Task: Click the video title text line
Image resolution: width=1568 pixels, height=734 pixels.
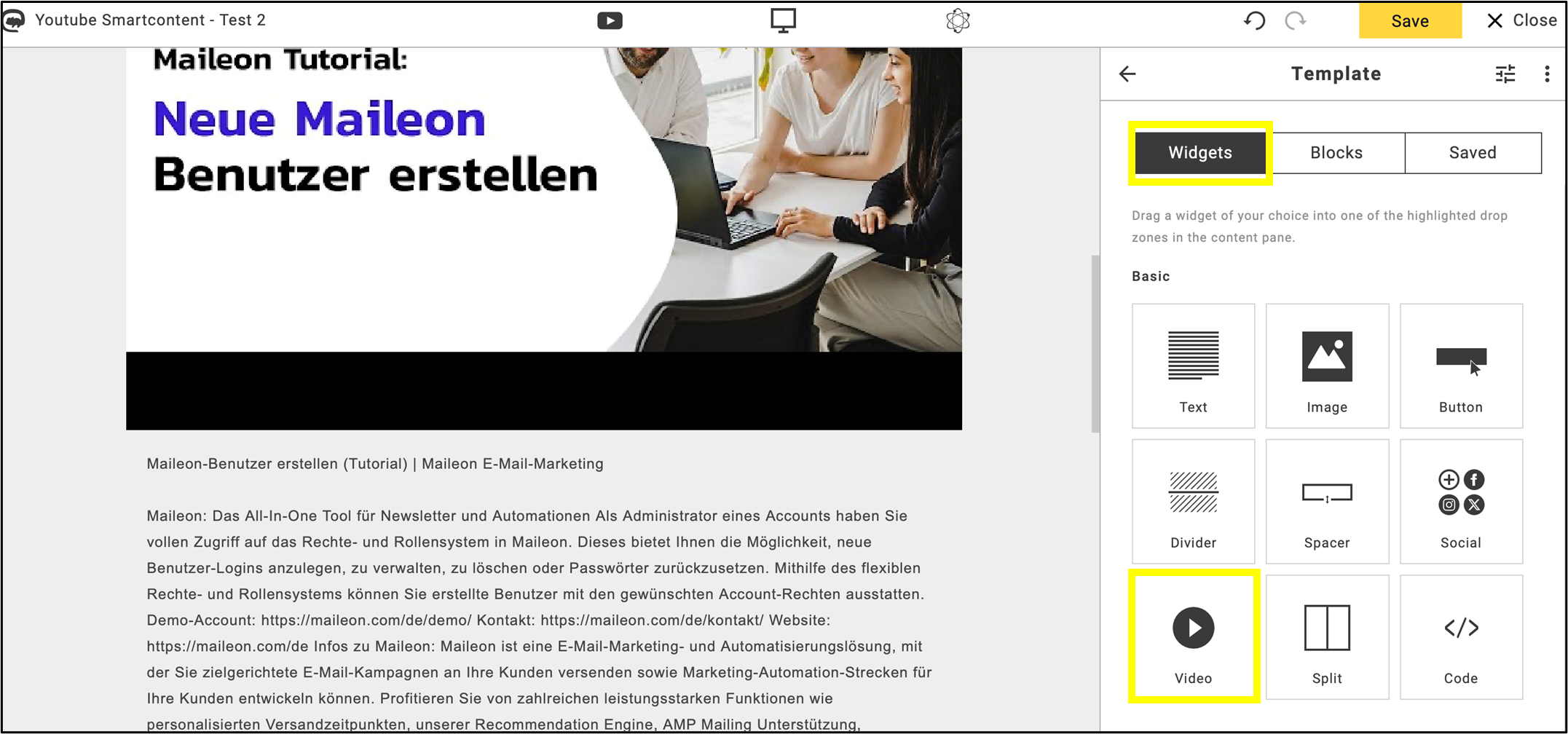Action: [x=375, y=464]
